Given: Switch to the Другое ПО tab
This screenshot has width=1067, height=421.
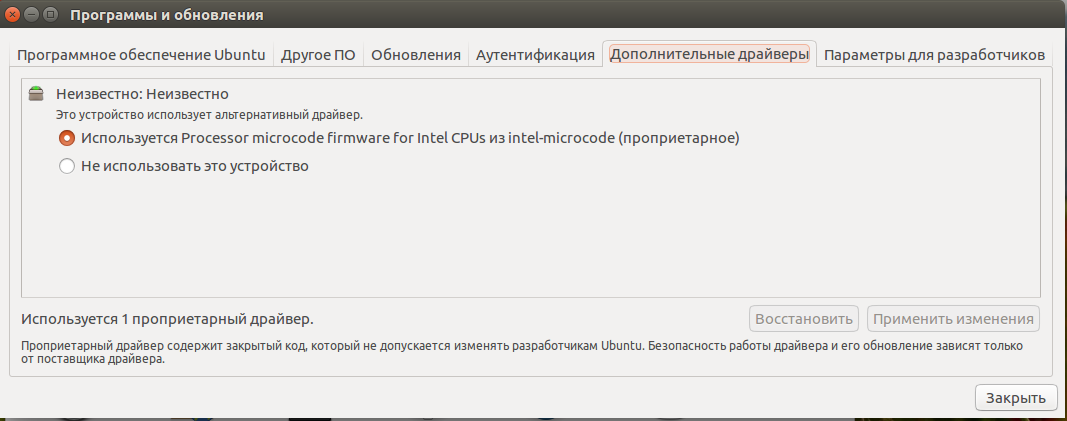Looking at the screenshot, I should (x=318, y=55).
